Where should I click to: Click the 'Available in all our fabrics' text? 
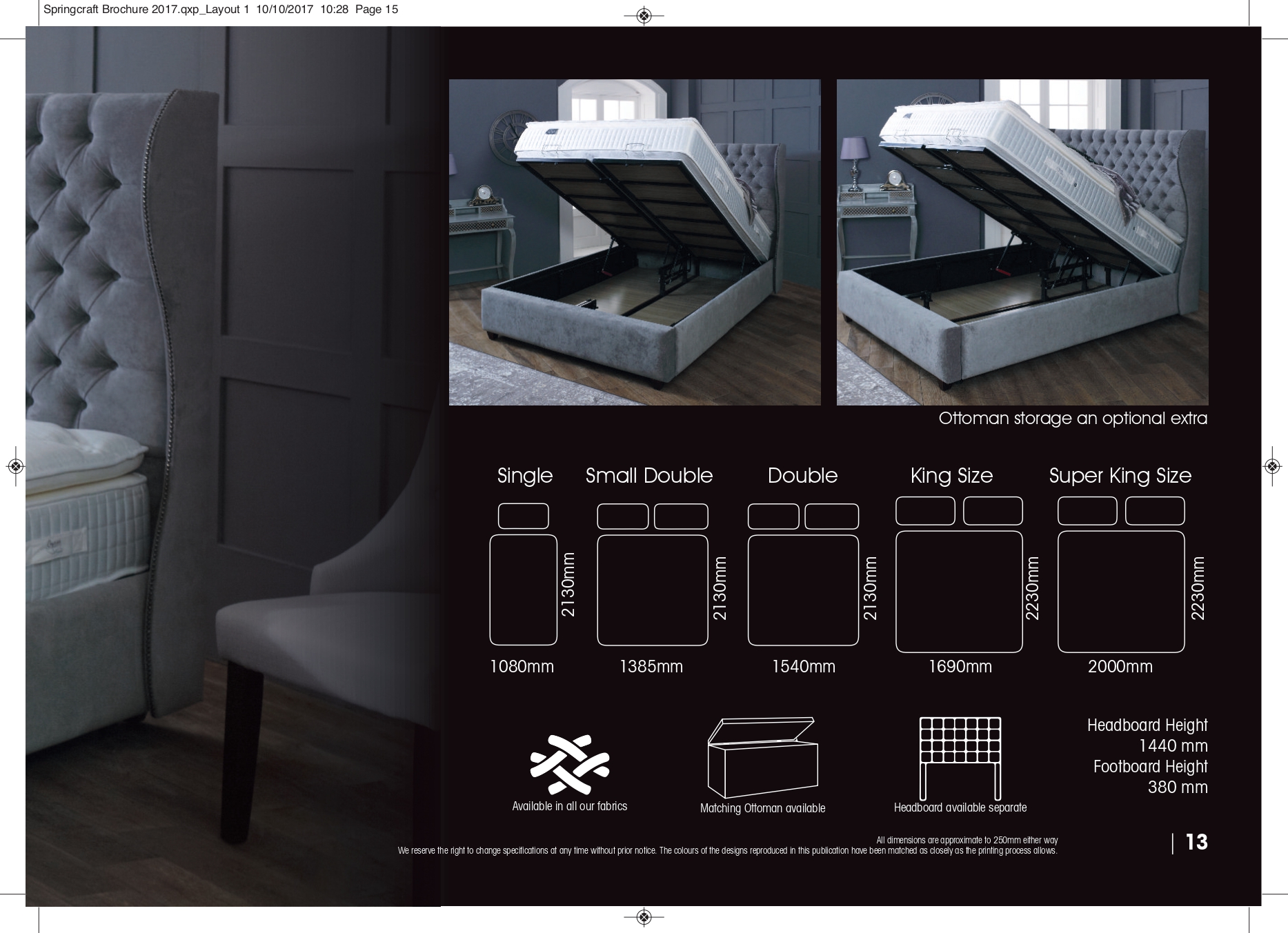(x=569, y=806)
